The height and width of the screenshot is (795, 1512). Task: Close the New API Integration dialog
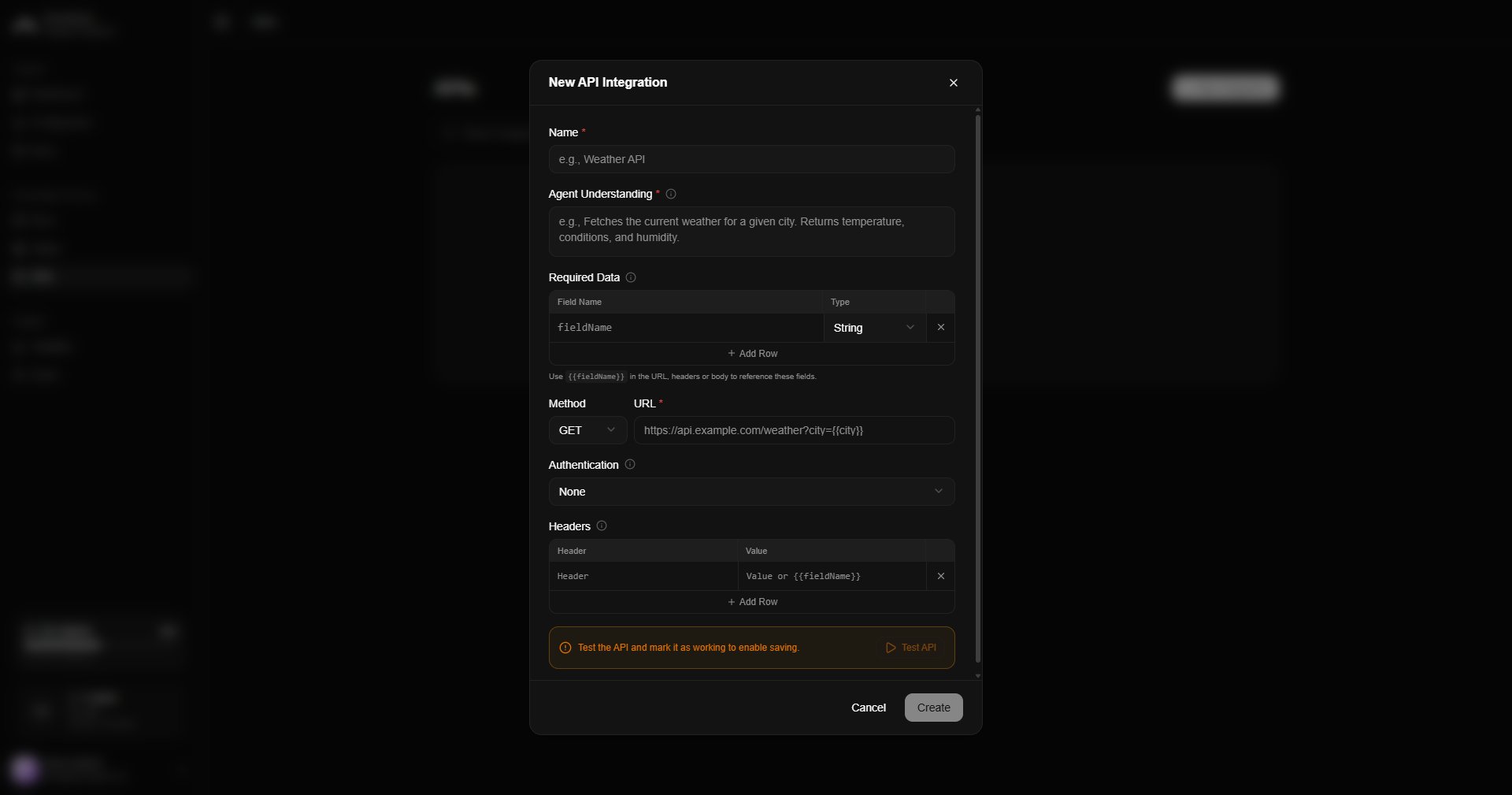tap(953, 83)
